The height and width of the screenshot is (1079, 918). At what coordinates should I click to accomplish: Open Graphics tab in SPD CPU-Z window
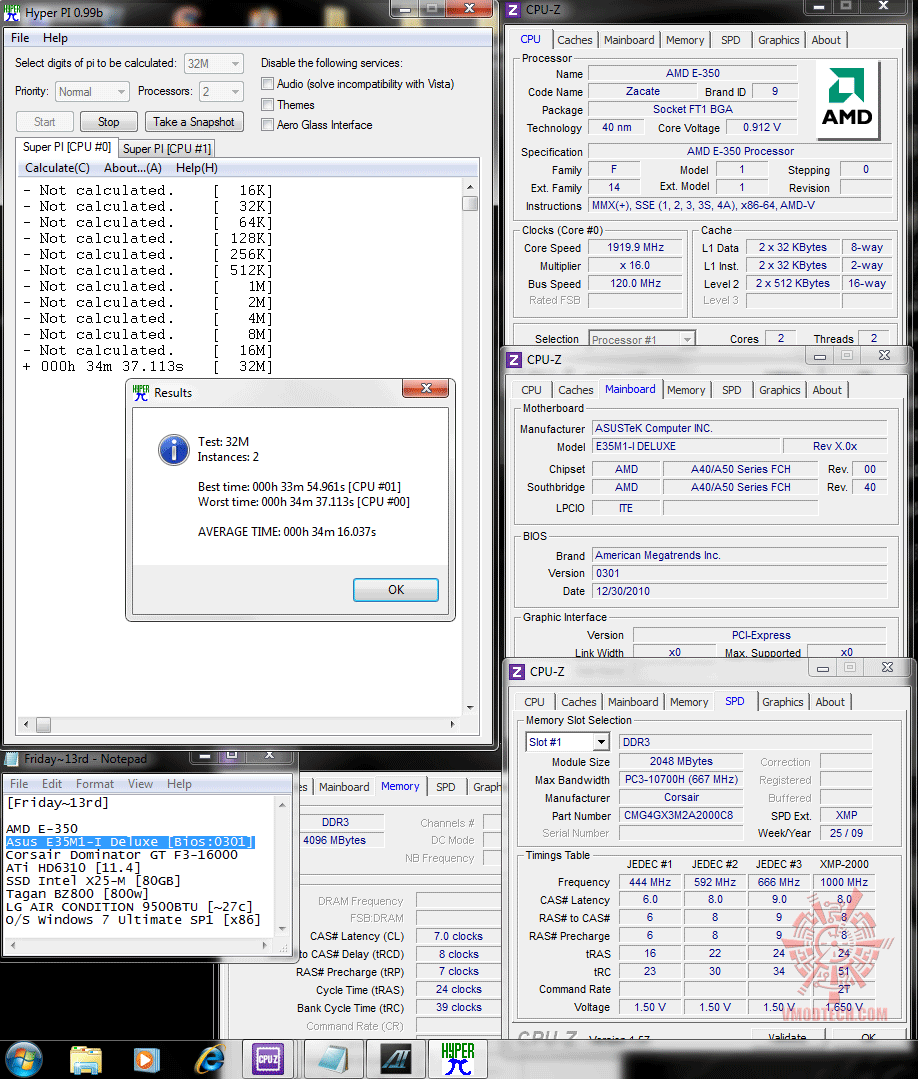coord(782,702)
